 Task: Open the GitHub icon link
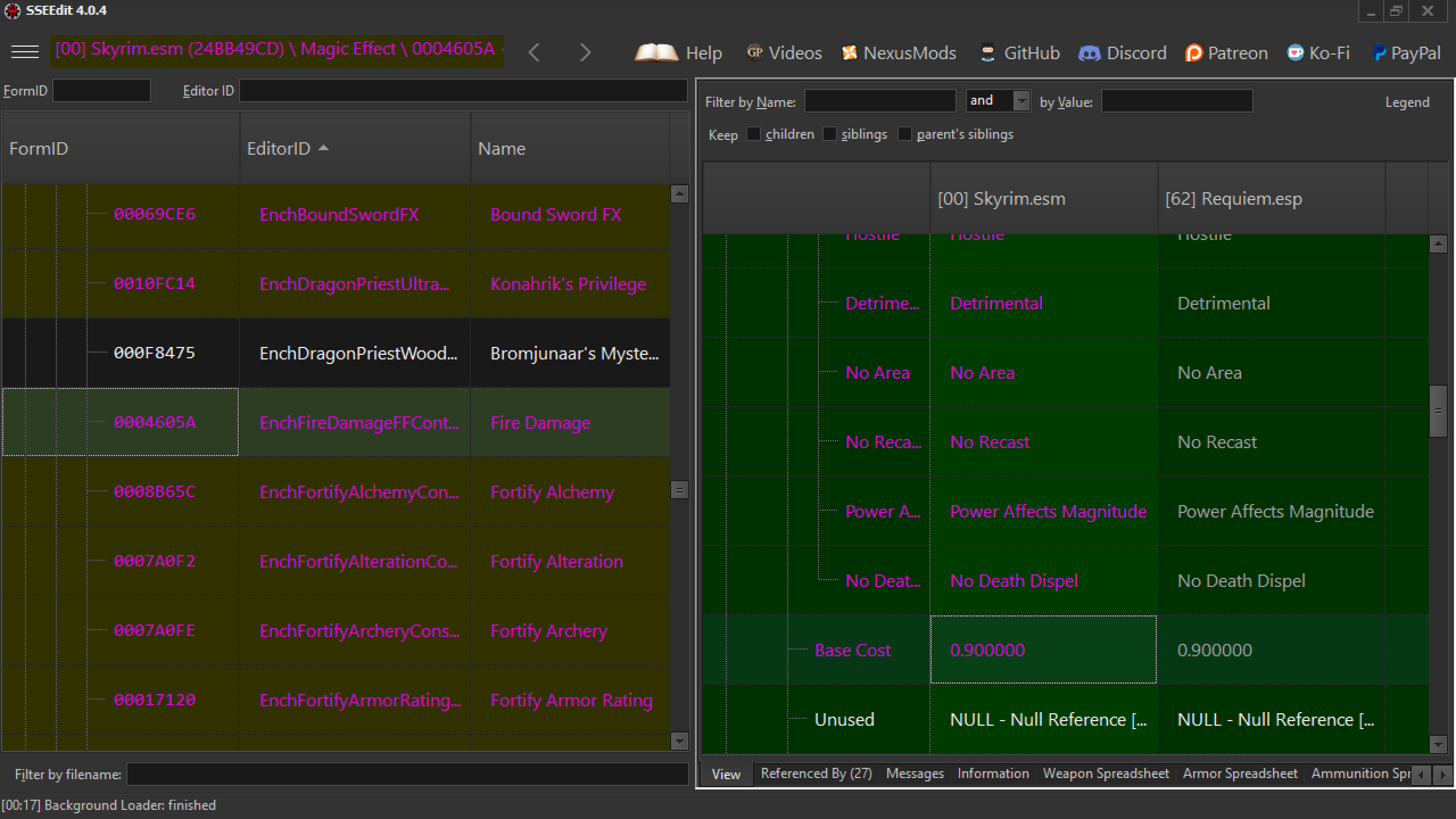(987, 53)
